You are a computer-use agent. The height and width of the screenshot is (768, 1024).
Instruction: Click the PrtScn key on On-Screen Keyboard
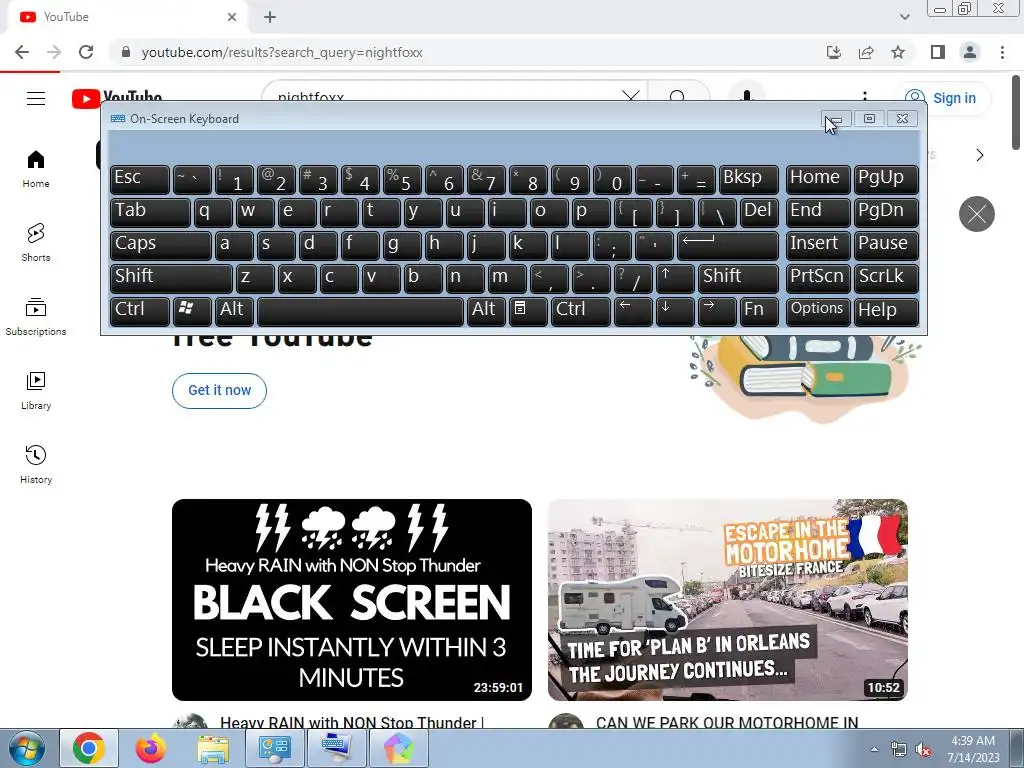[x=818, y=278]
